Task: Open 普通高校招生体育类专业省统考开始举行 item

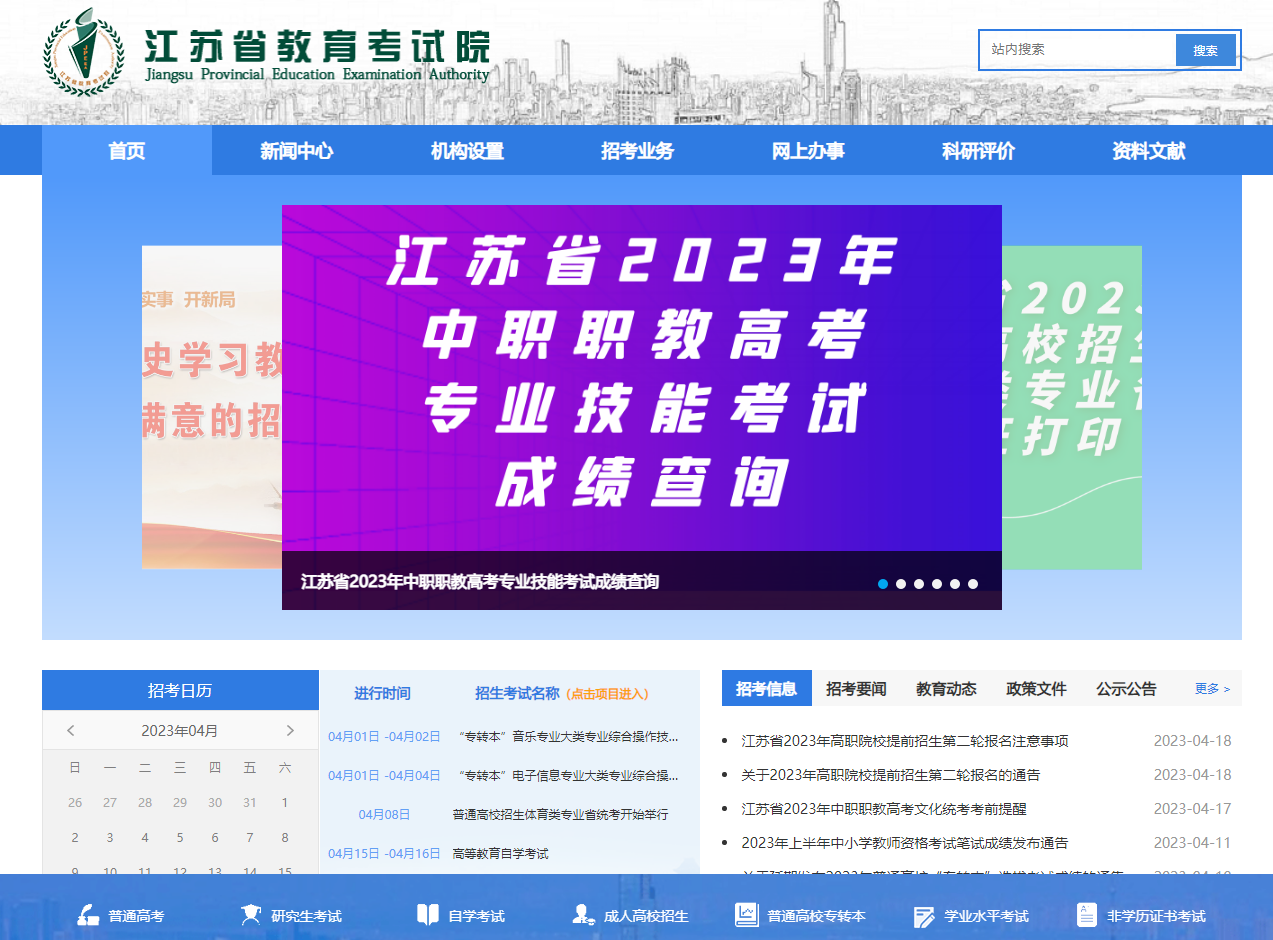Action: click(560, 814)
